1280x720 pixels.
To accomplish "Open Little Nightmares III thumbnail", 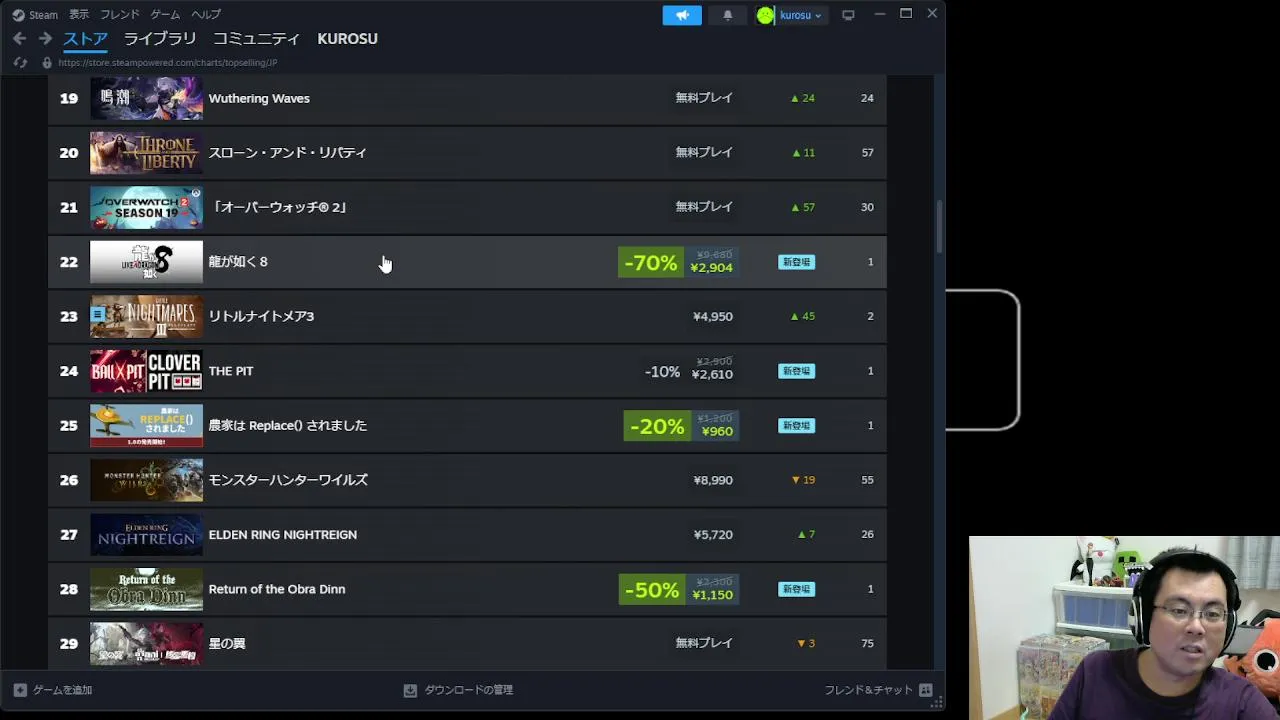I will click(x=146, y=316).
